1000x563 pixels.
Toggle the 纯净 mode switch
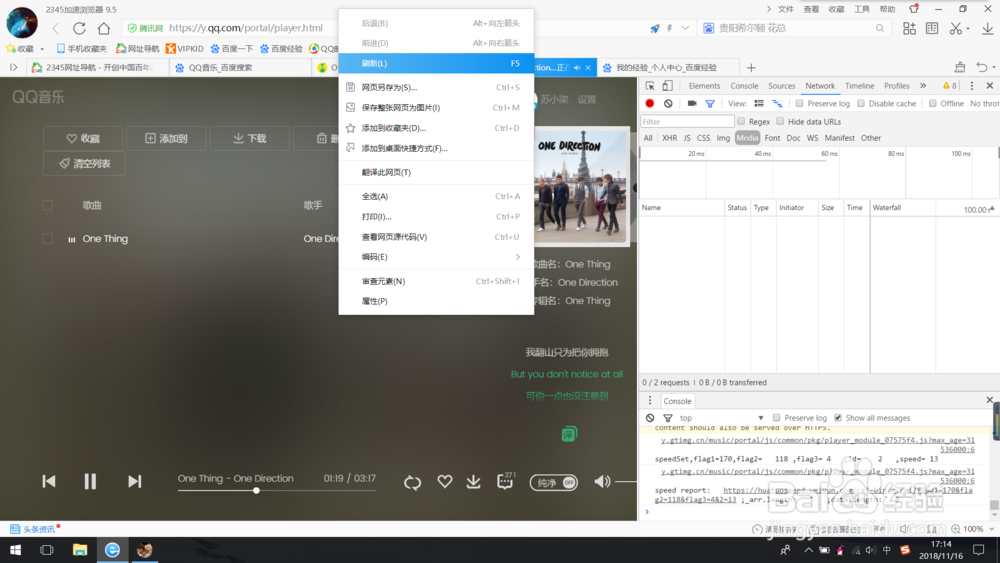(x=554, y=482)
